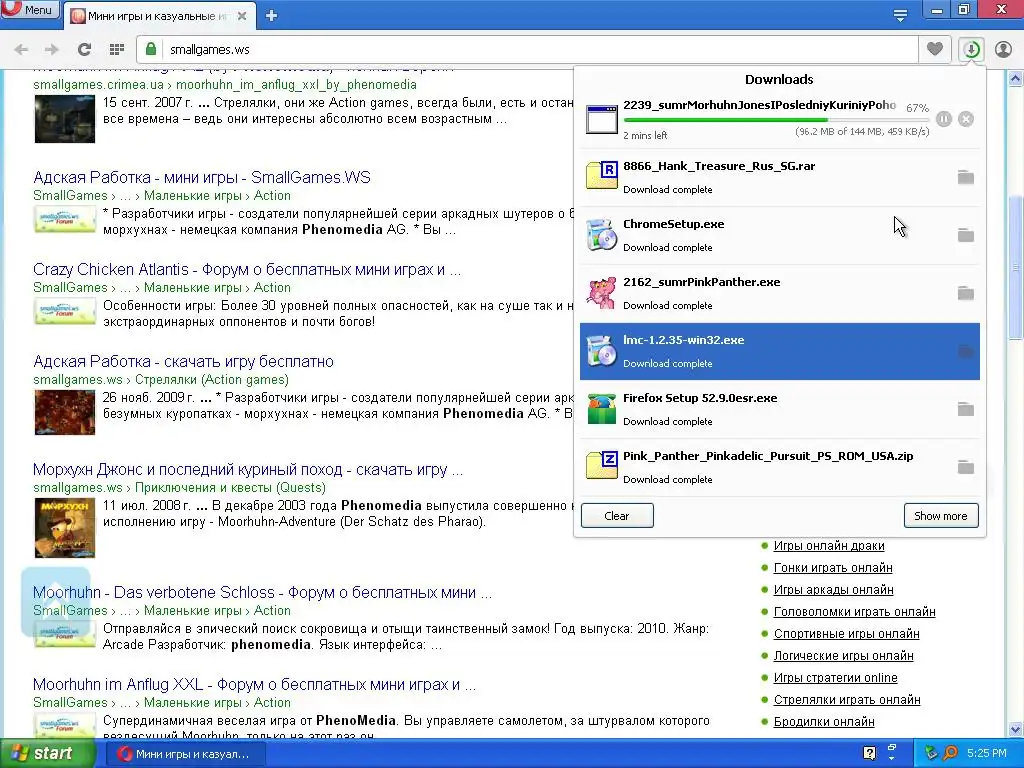Open folder for Firefox Setup 52.9.0esr.exe

[965, 409]
